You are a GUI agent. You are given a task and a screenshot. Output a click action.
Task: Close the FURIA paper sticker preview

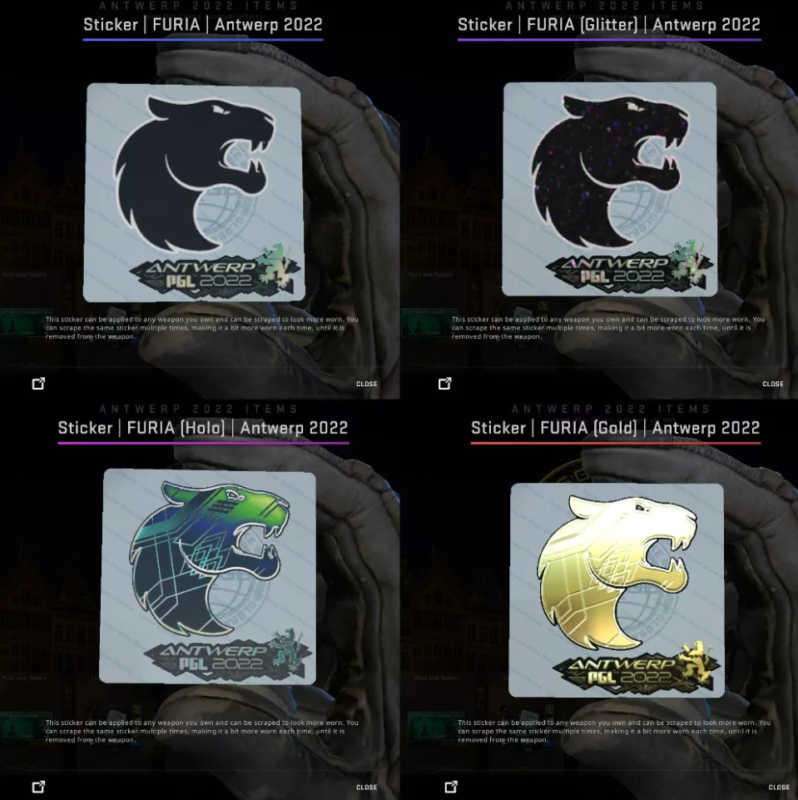366,384
